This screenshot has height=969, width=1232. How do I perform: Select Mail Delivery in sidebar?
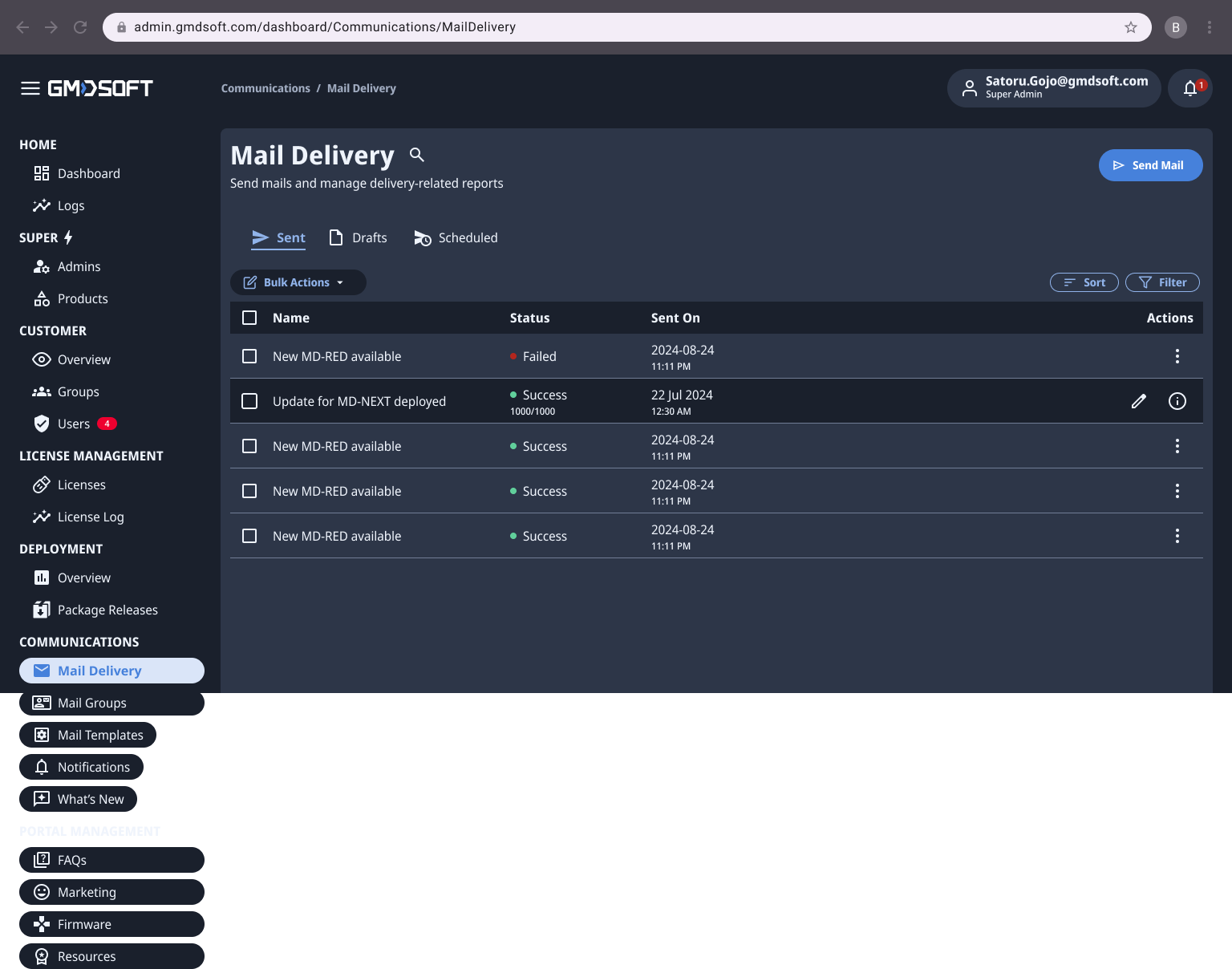click(111, 671)
